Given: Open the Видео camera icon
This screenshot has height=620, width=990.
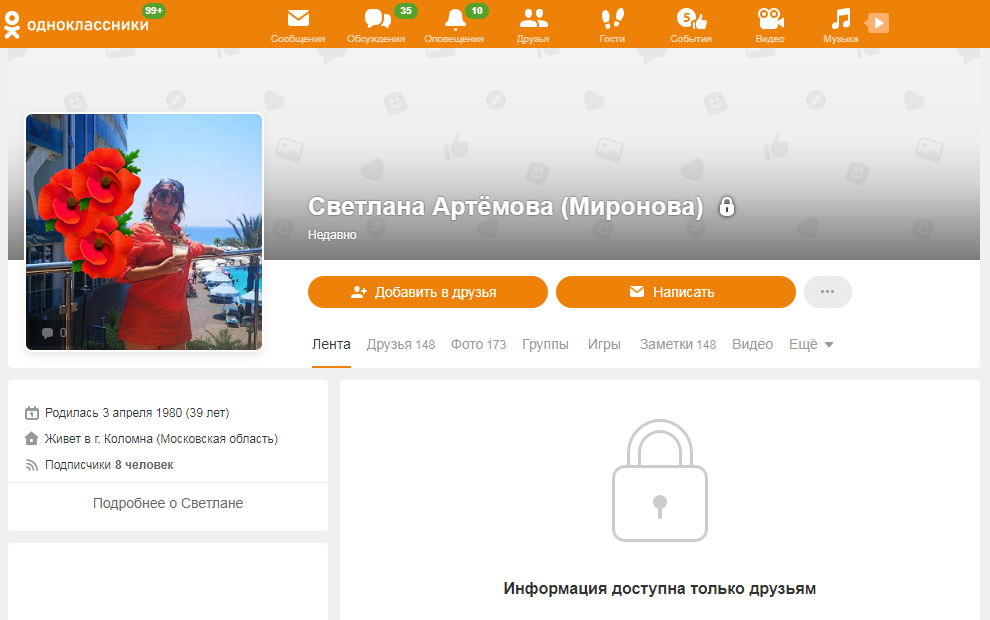Looking at the screenshot, I should [x=769, y=19].
